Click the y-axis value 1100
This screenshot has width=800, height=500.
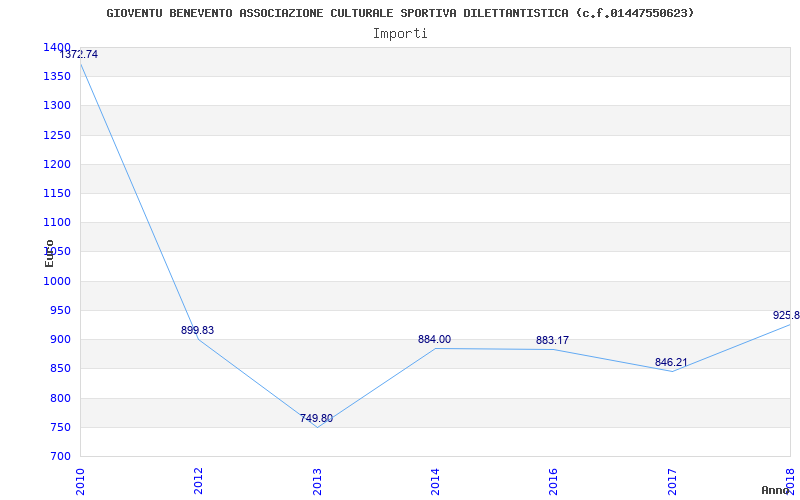click(x=57, y=222)
